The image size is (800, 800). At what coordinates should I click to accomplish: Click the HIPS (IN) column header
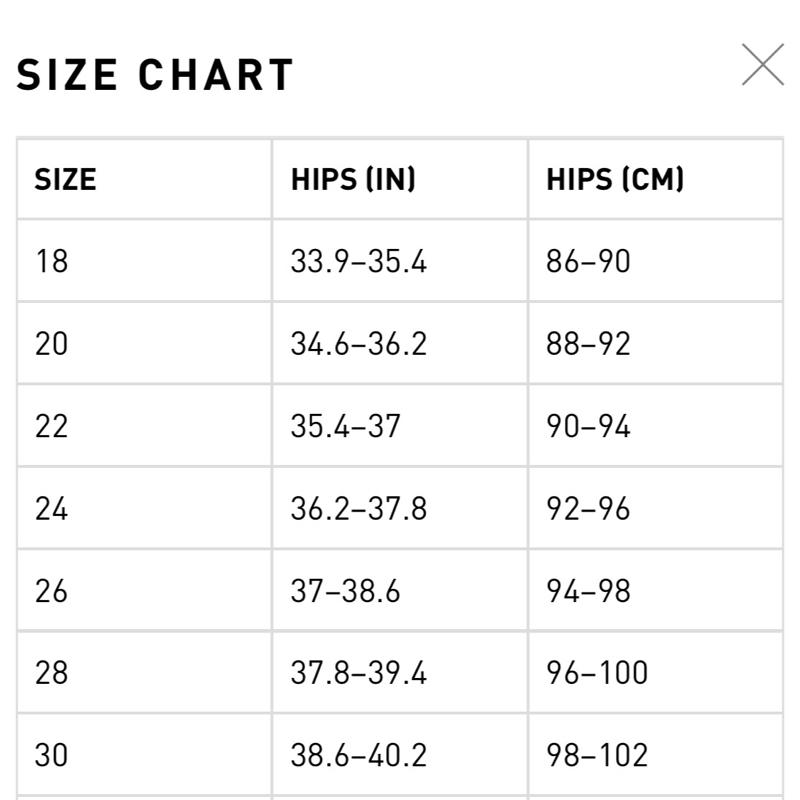pos(400,179)
